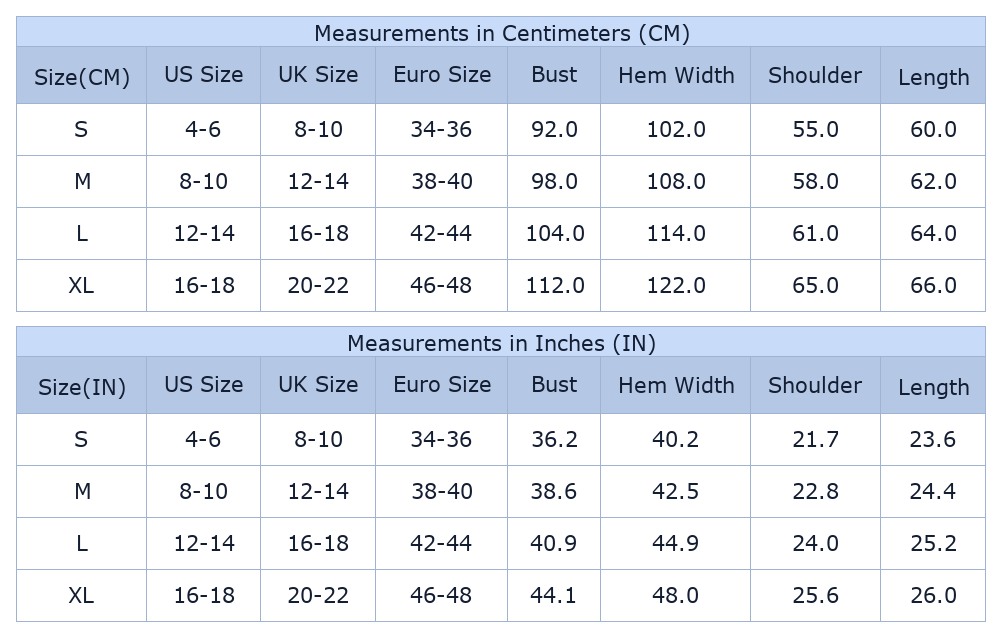Select the Shoulder header in centimeters table
This screenshot has width=1001, height=642.
coord(815,76)
